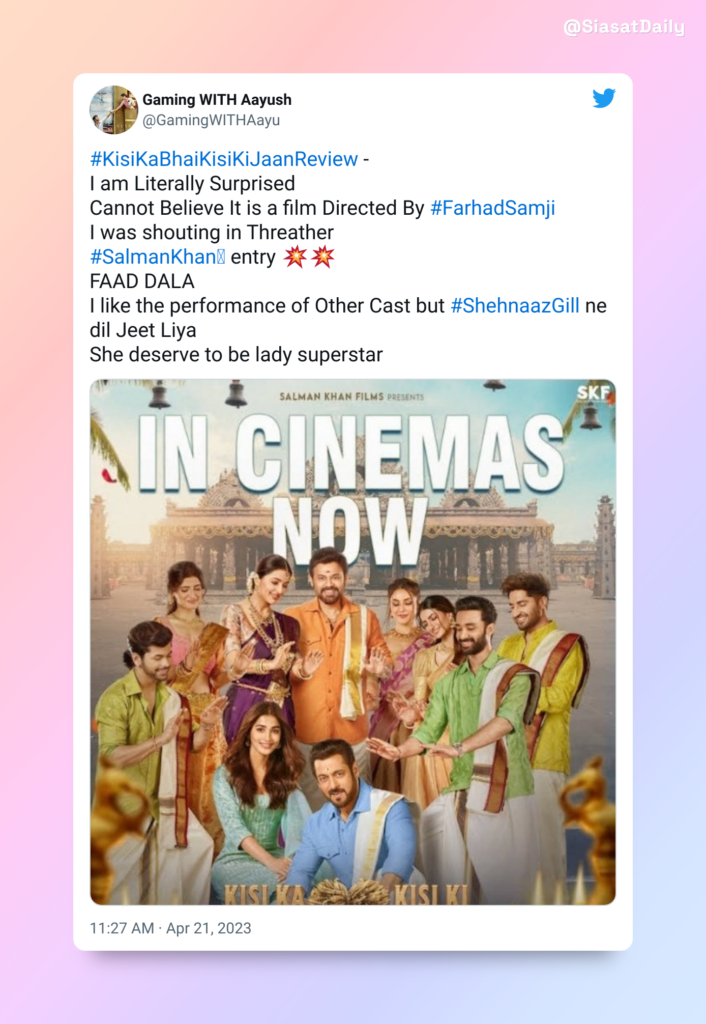Click the Twitter bird logo
The width and height of the screenshot is (706, 1024).
click(x=603, y=98)
